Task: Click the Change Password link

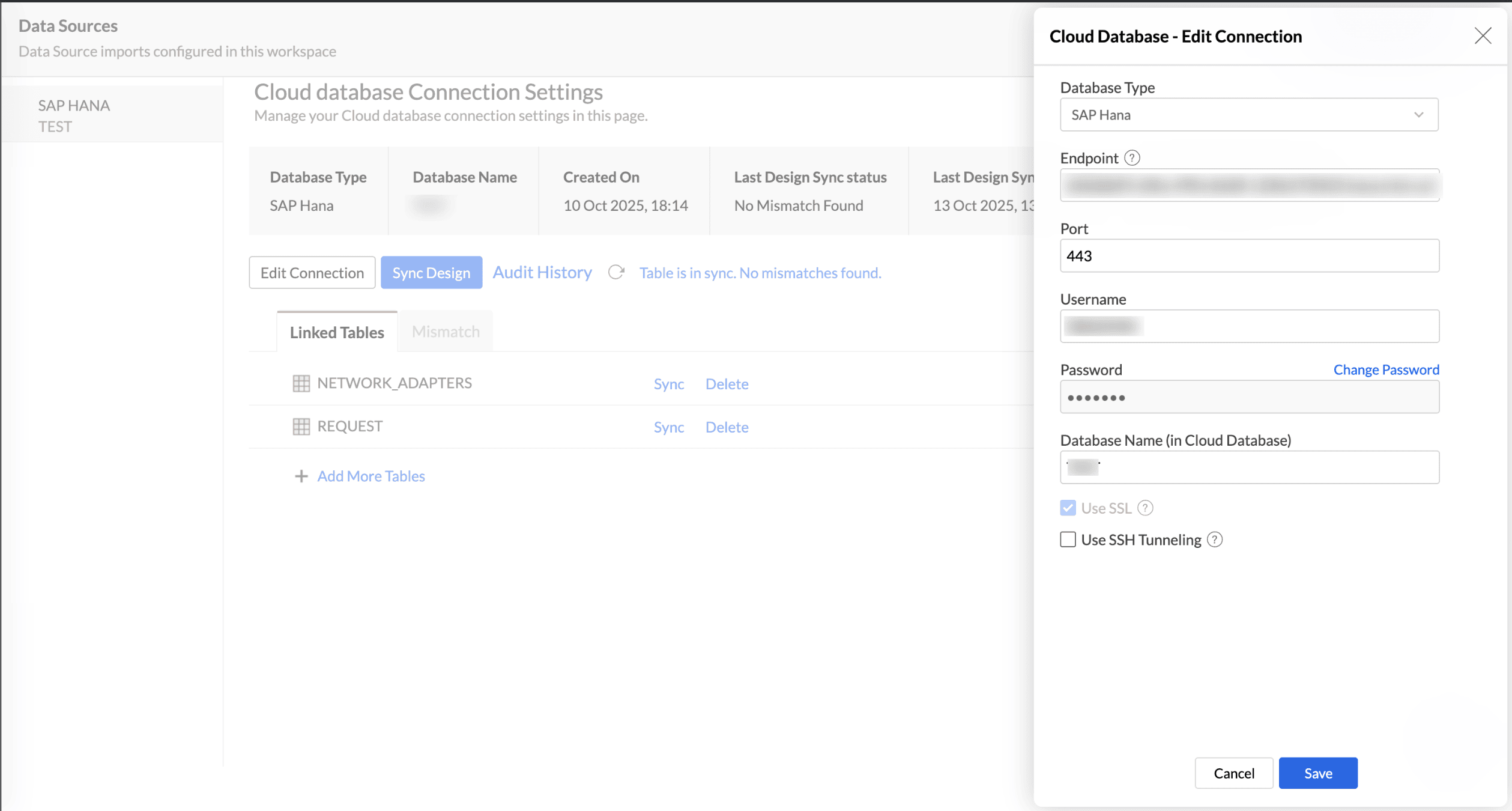Action: coord(1386,369)
